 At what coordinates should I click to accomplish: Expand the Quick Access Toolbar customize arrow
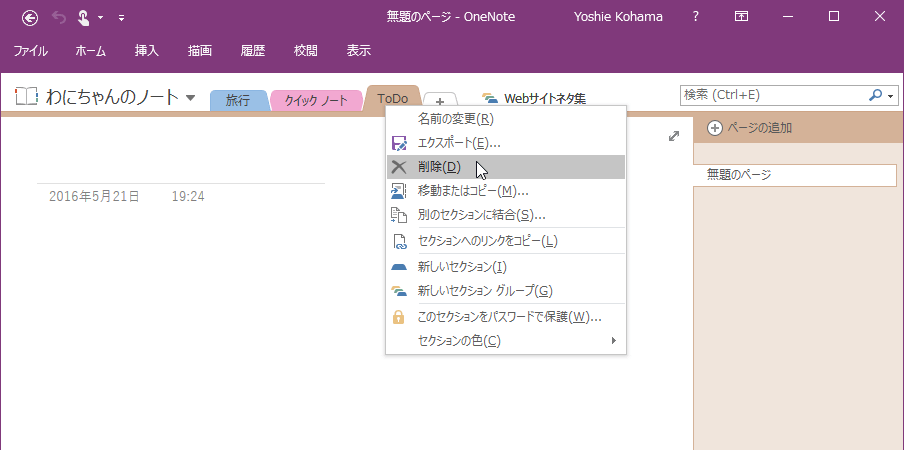[121, 17]
